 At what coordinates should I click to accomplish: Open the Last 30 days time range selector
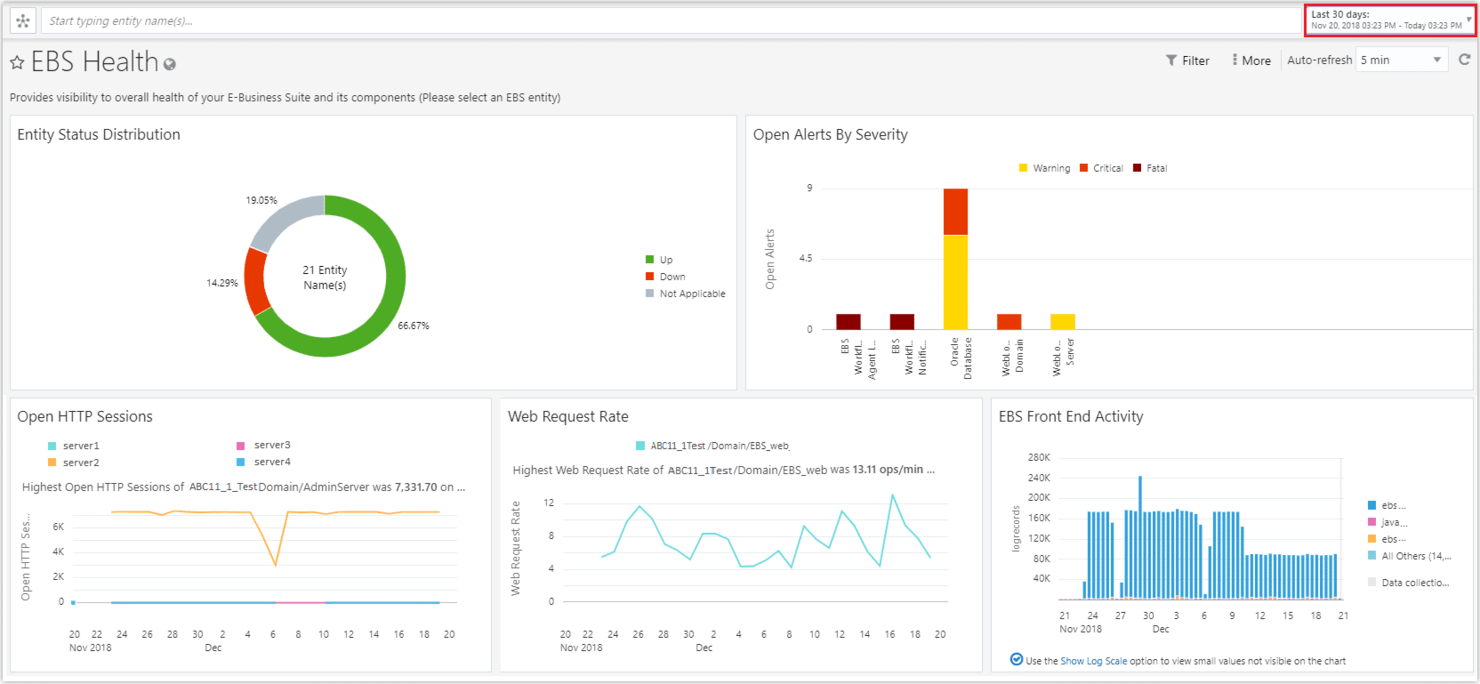click(1388, 19)
